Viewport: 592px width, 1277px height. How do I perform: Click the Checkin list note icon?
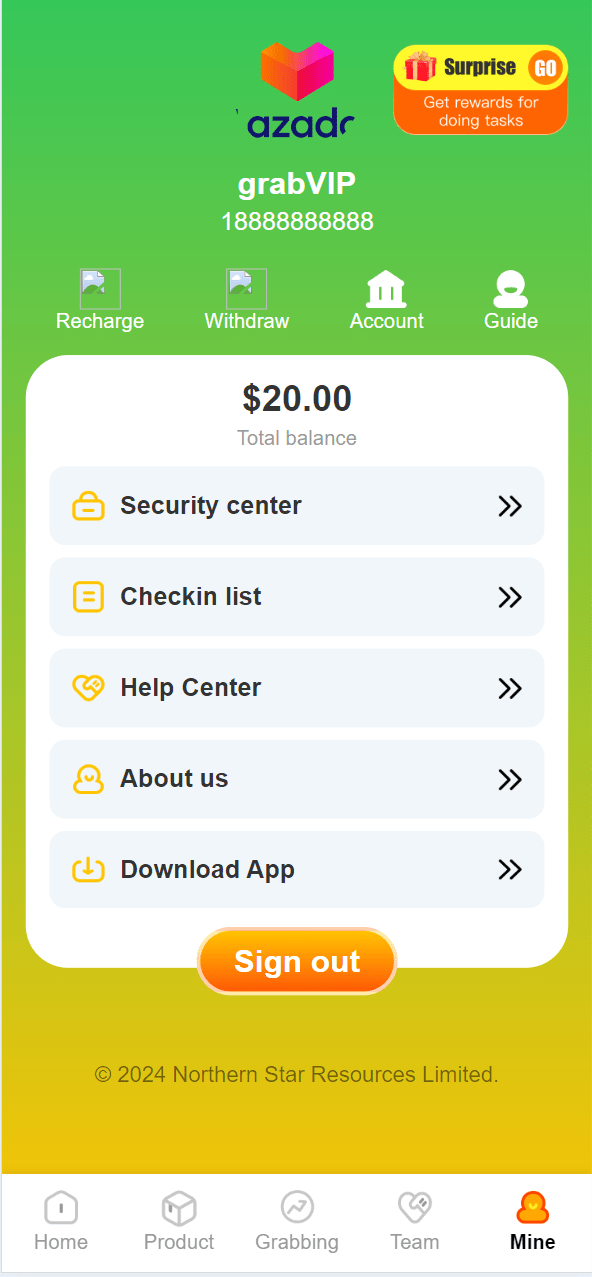[88, 597]
